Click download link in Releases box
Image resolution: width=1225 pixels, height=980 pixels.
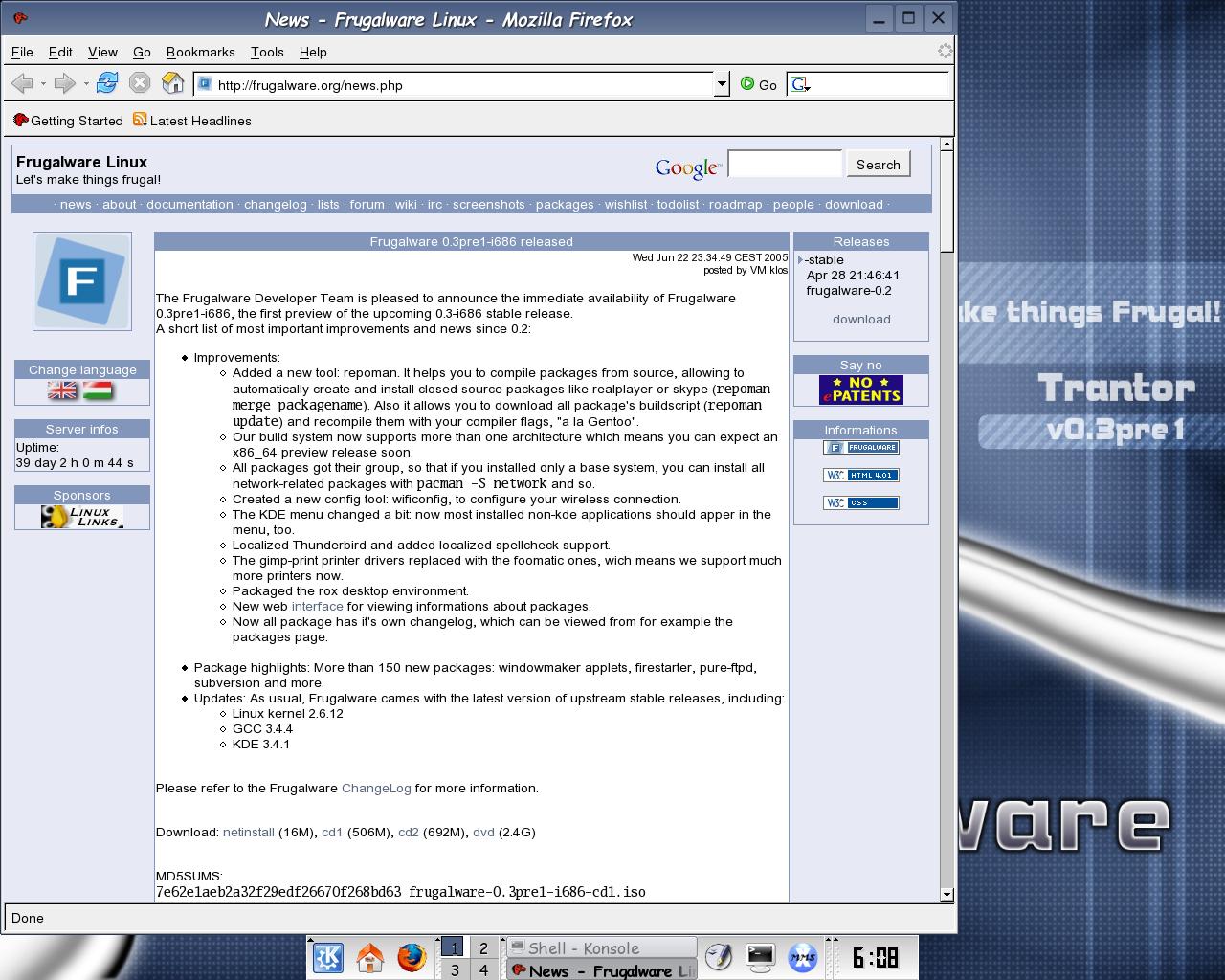tap(861, 319)
